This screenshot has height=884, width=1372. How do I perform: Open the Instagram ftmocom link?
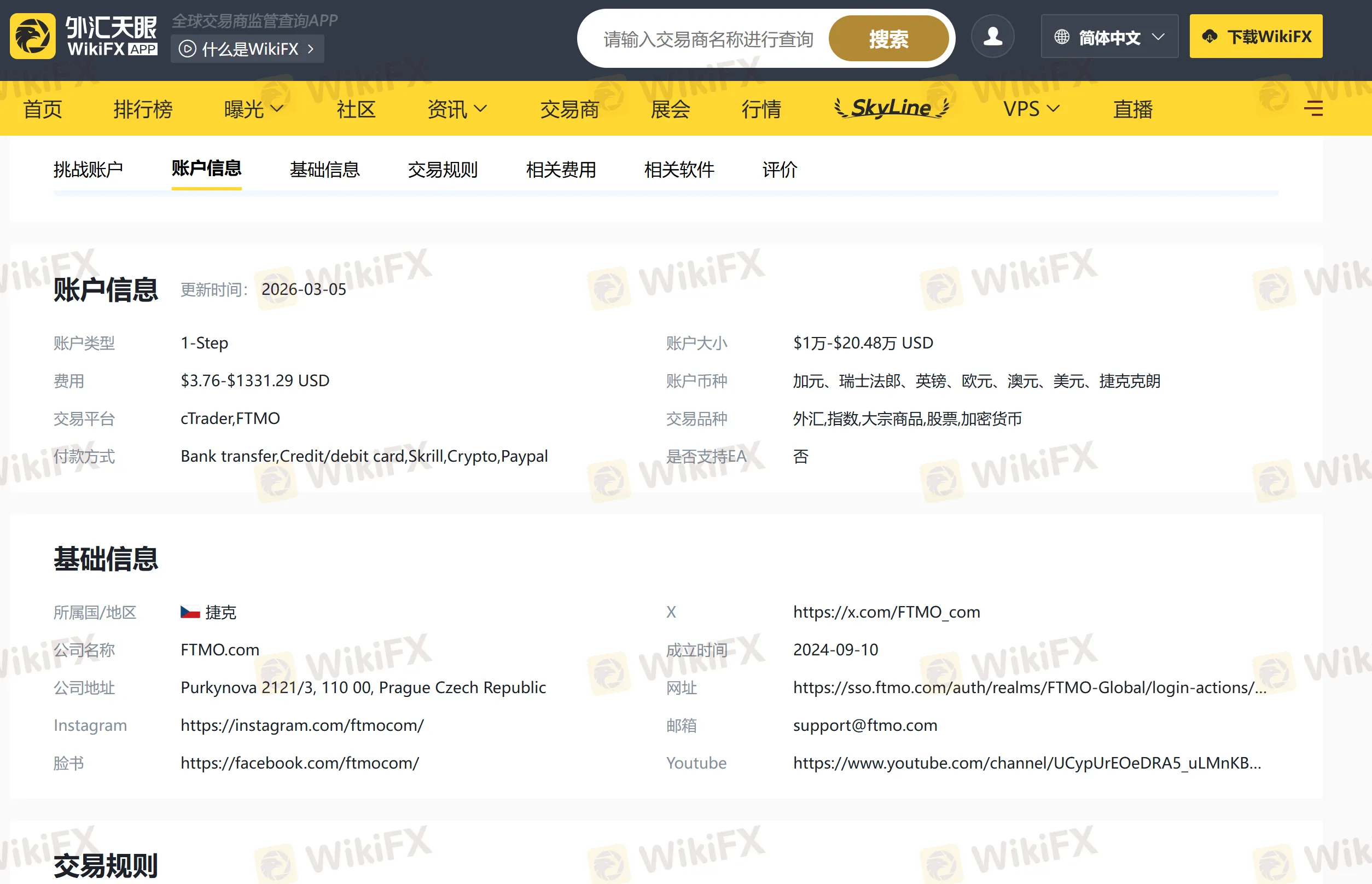pos(302,725)
